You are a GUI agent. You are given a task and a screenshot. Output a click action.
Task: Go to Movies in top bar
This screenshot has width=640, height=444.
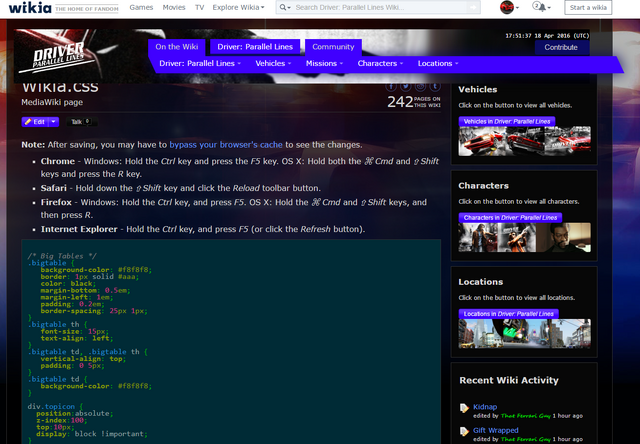point(174,7)
